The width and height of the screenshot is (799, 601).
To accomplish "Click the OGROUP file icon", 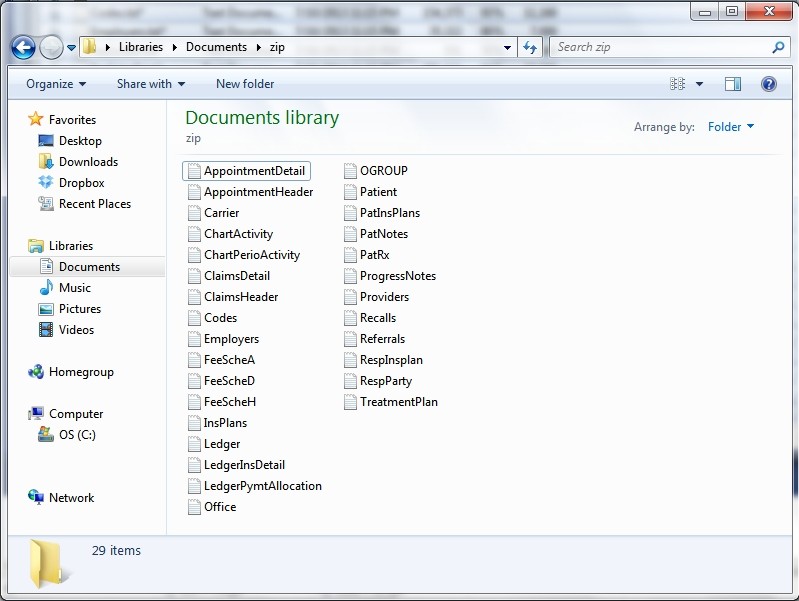I will coord(350,171).
